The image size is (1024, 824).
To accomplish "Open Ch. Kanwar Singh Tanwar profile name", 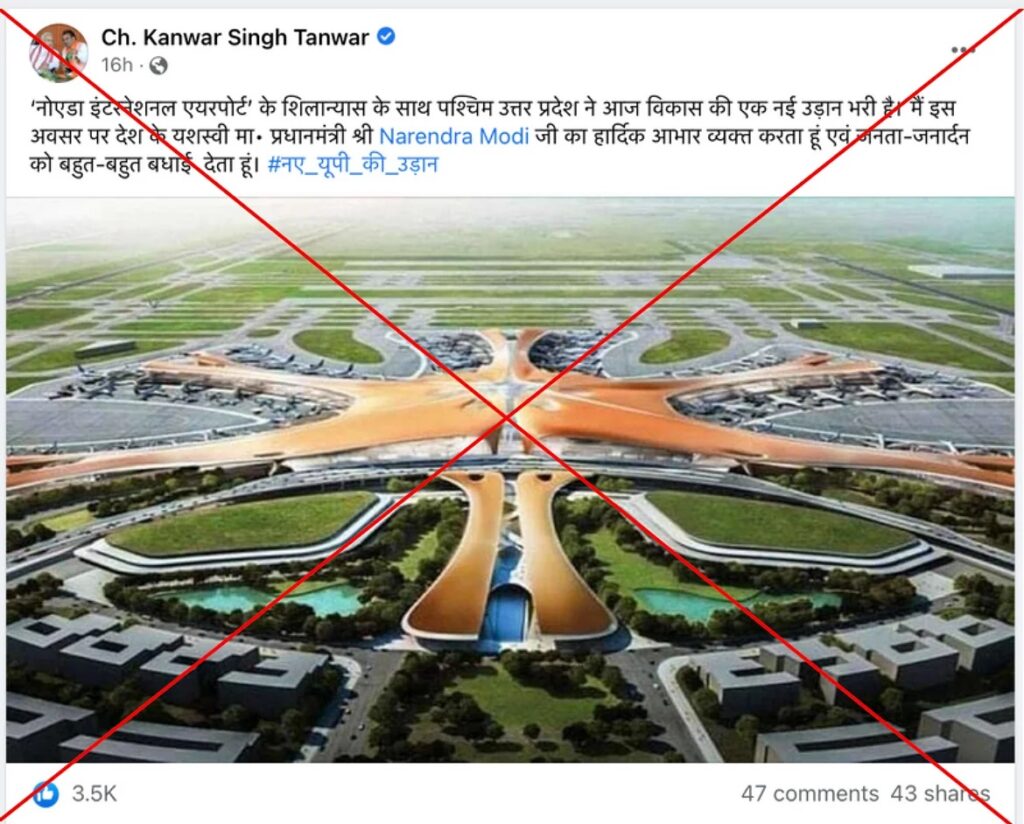I will click(235, 37).
